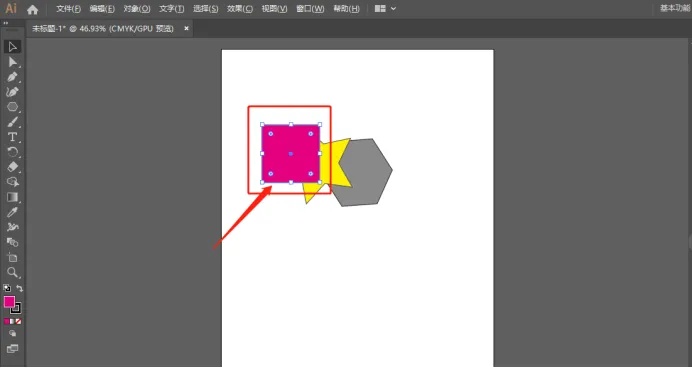The image size is (692, 368).
Task: Click the Ai application logo
Action: (11, 8)
